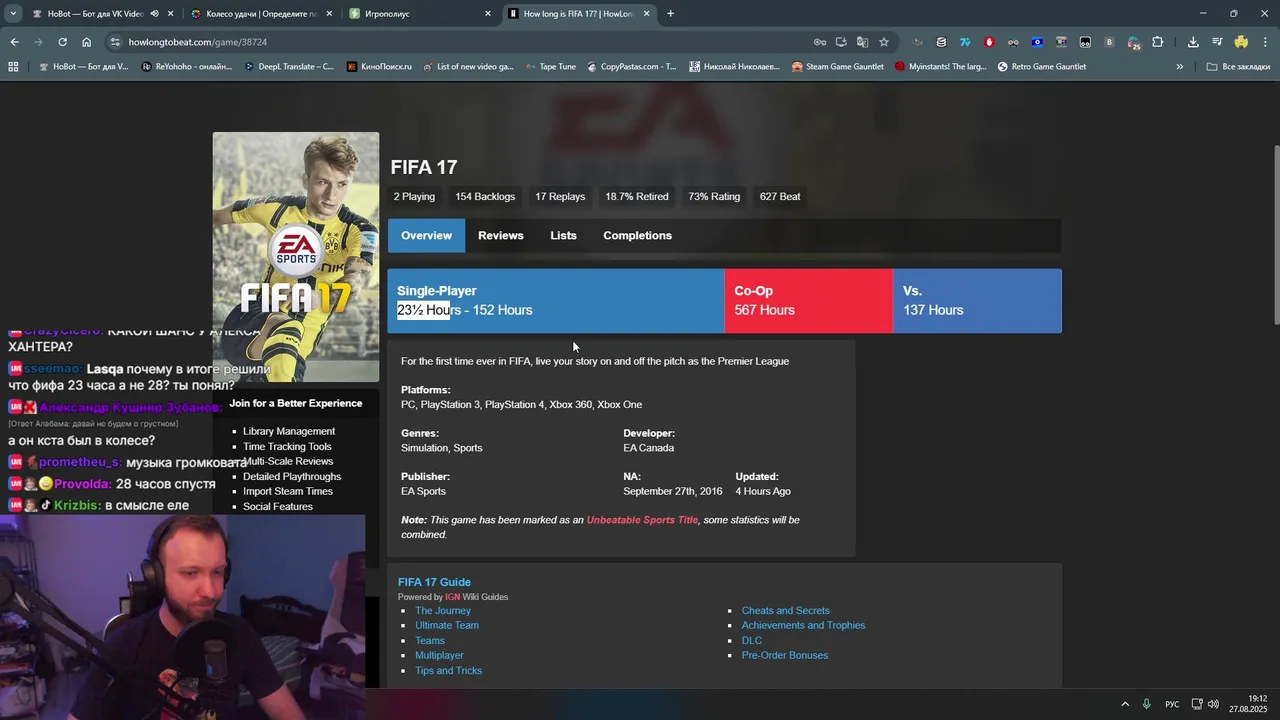1280x720 pixels.
Task: Open a new browser tab
Action: [x=670, y=14]
